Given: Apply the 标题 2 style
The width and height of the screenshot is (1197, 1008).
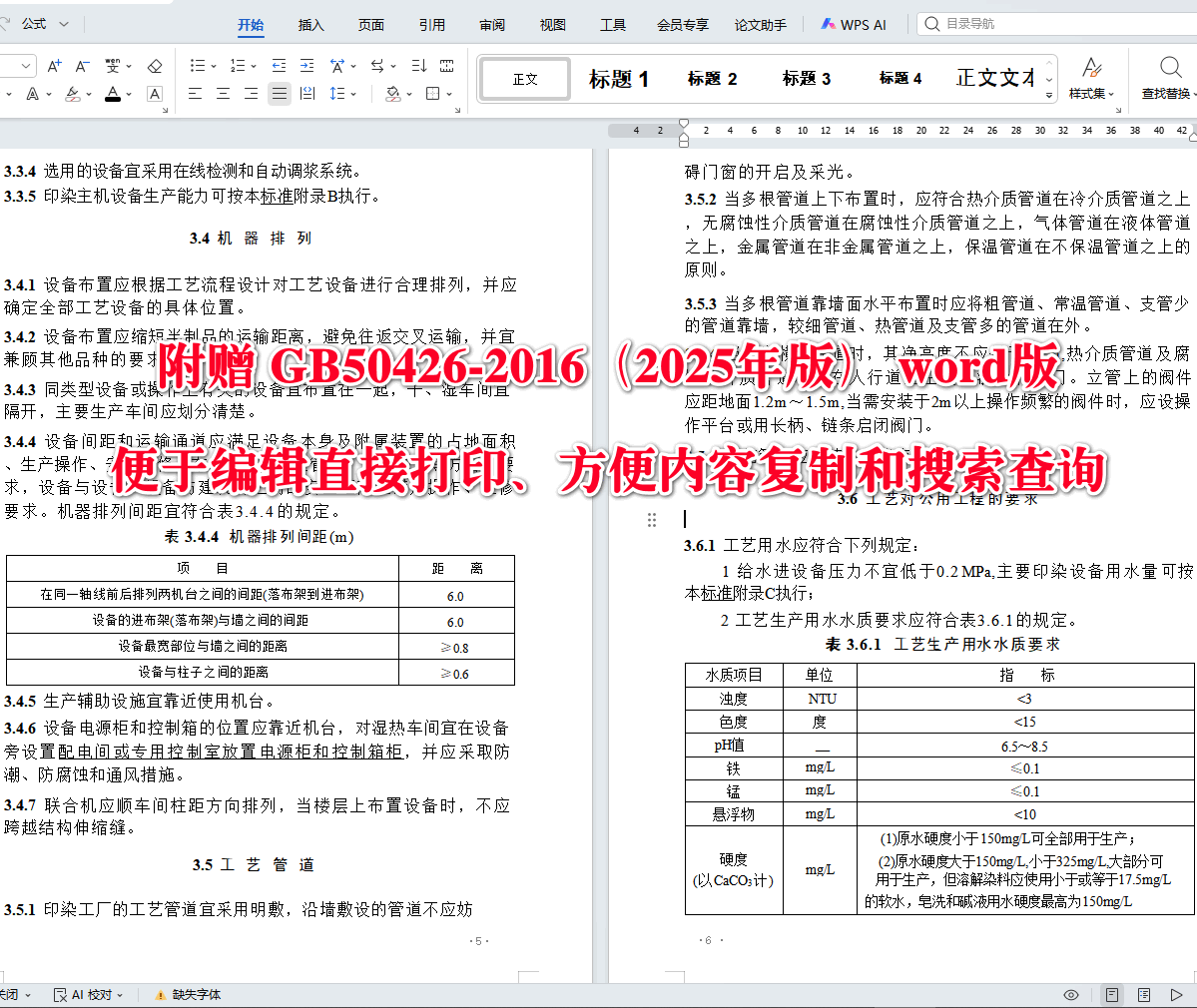Looking at the screenshot, I should click(x=712, y=79).
